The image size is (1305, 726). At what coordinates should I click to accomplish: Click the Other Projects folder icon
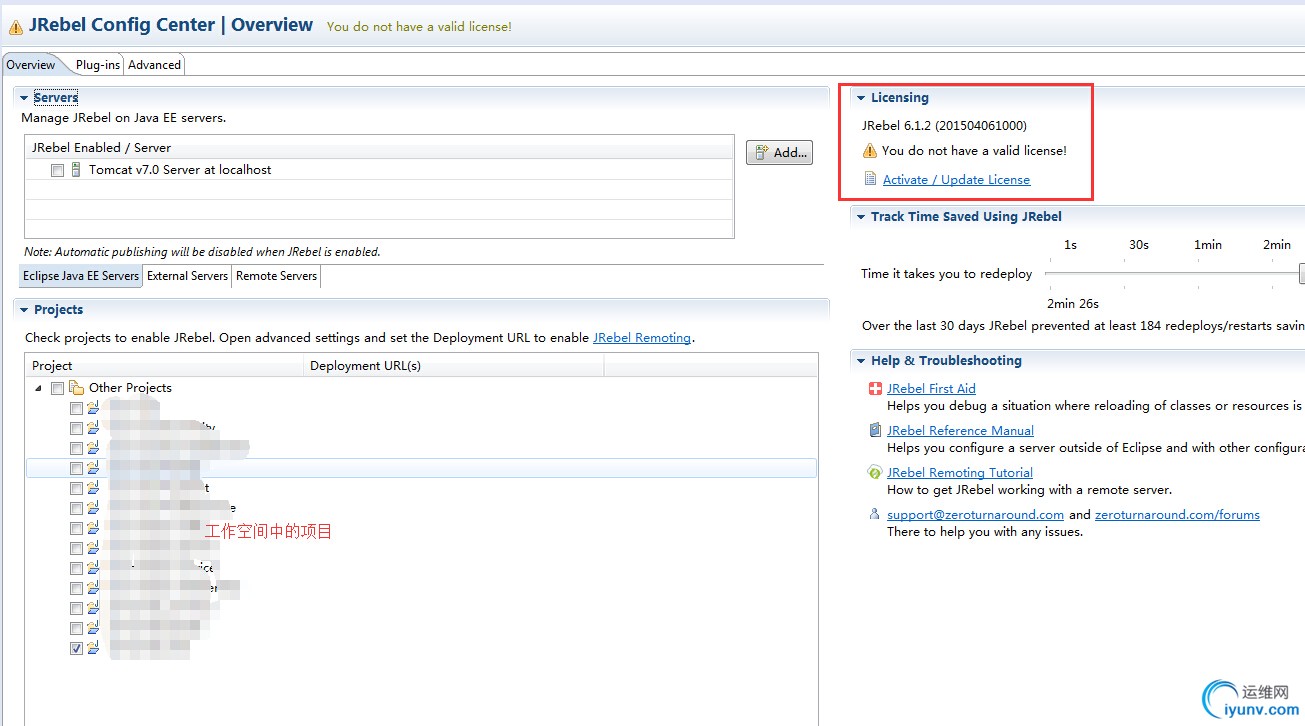(77, 388)
